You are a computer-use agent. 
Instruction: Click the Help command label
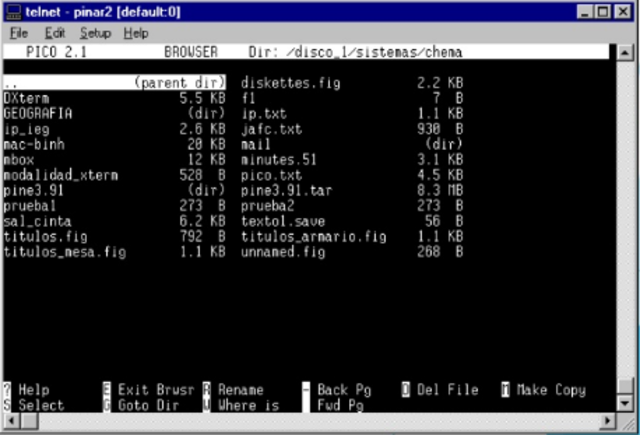pyautogui.click(x=34, y=390)
